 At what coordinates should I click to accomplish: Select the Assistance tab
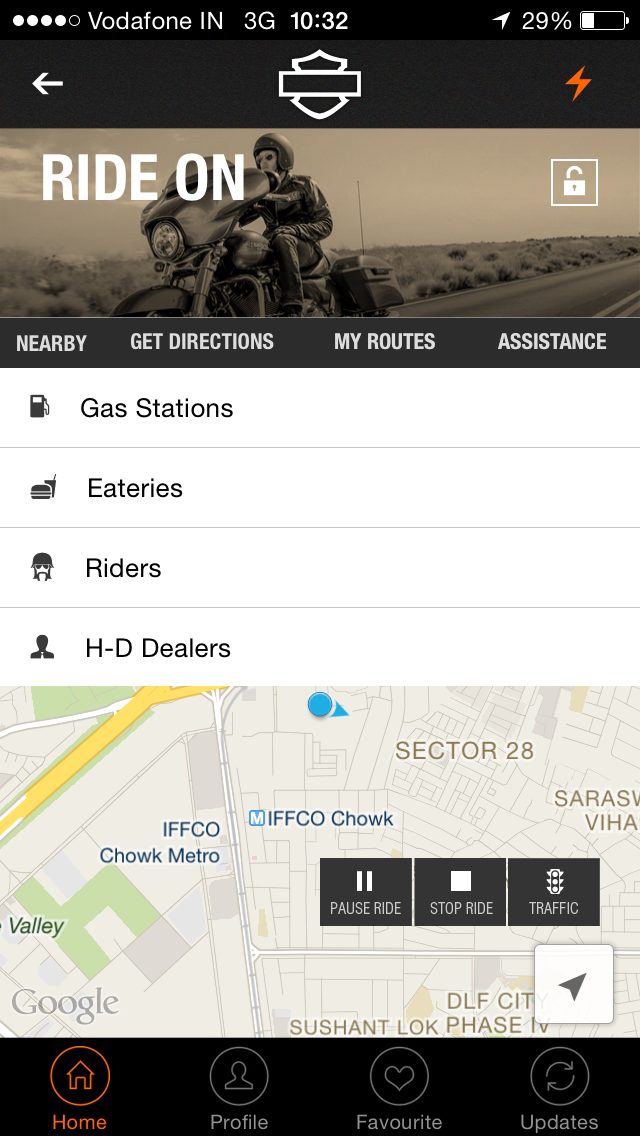pyautogui.click(x=552, y=342)
